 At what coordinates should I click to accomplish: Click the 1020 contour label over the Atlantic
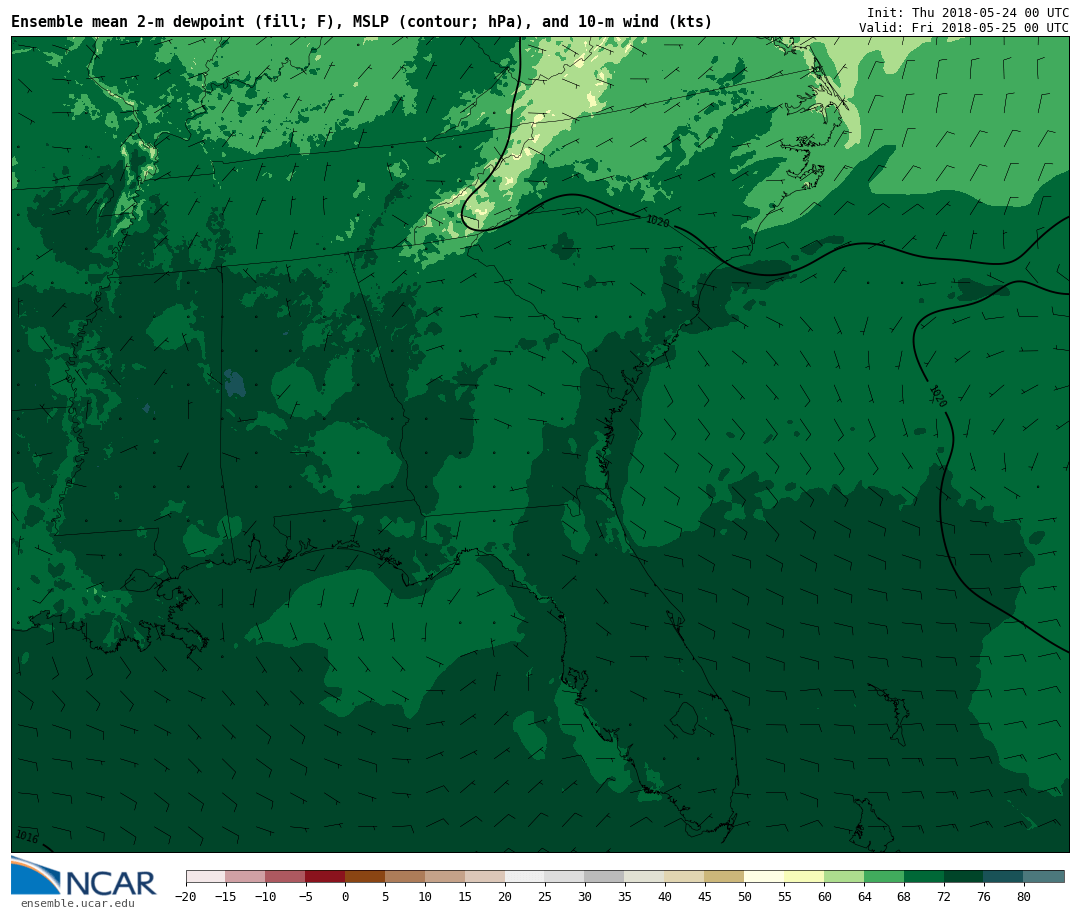coord(938,396)
